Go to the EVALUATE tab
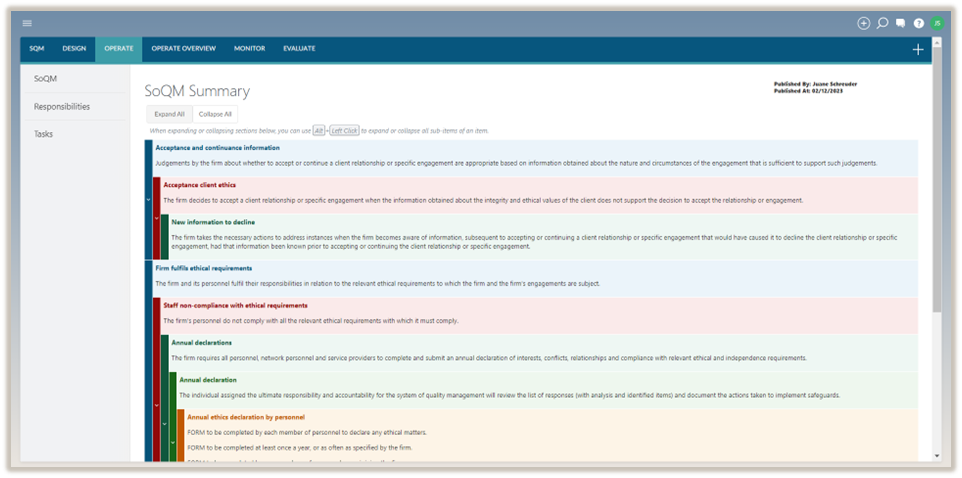Image resolution: width=962 pixels, height=478 pixels. coord(299,48)
